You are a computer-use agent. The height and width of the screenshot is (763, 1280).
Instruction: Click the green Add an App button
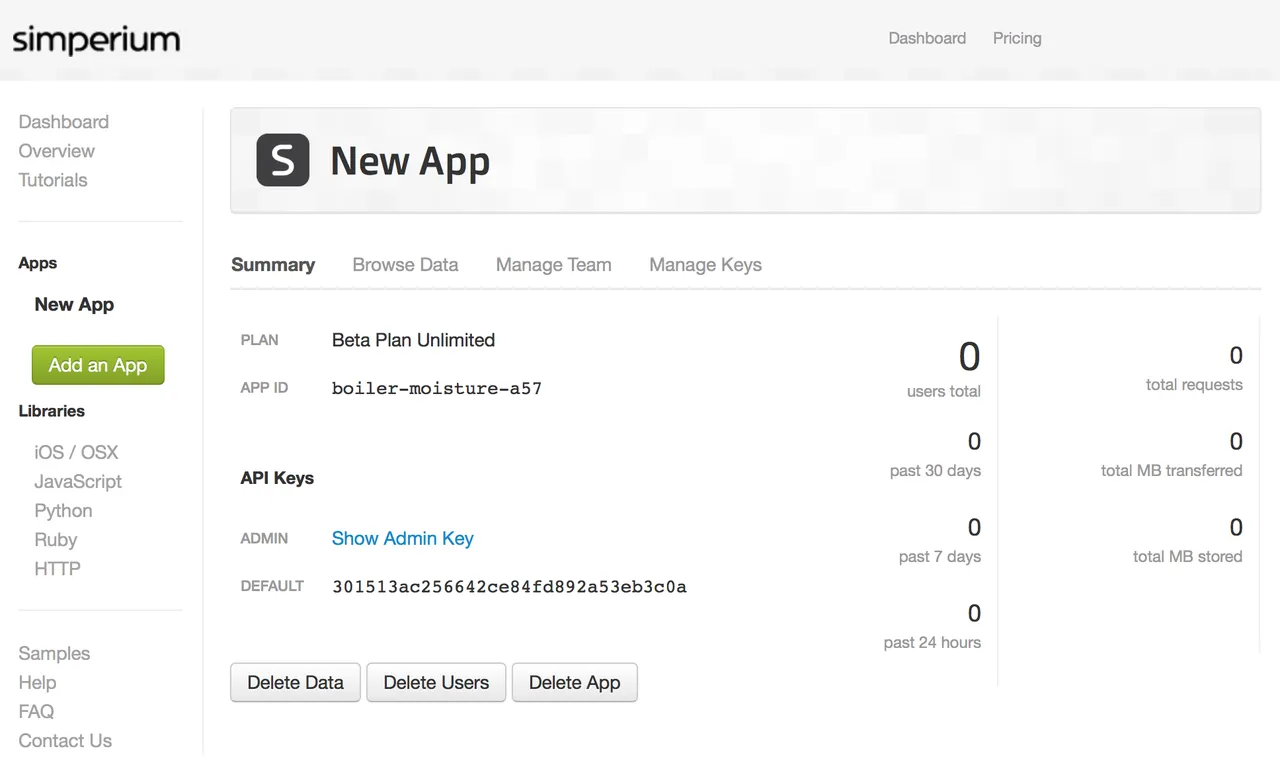point(98,365)
